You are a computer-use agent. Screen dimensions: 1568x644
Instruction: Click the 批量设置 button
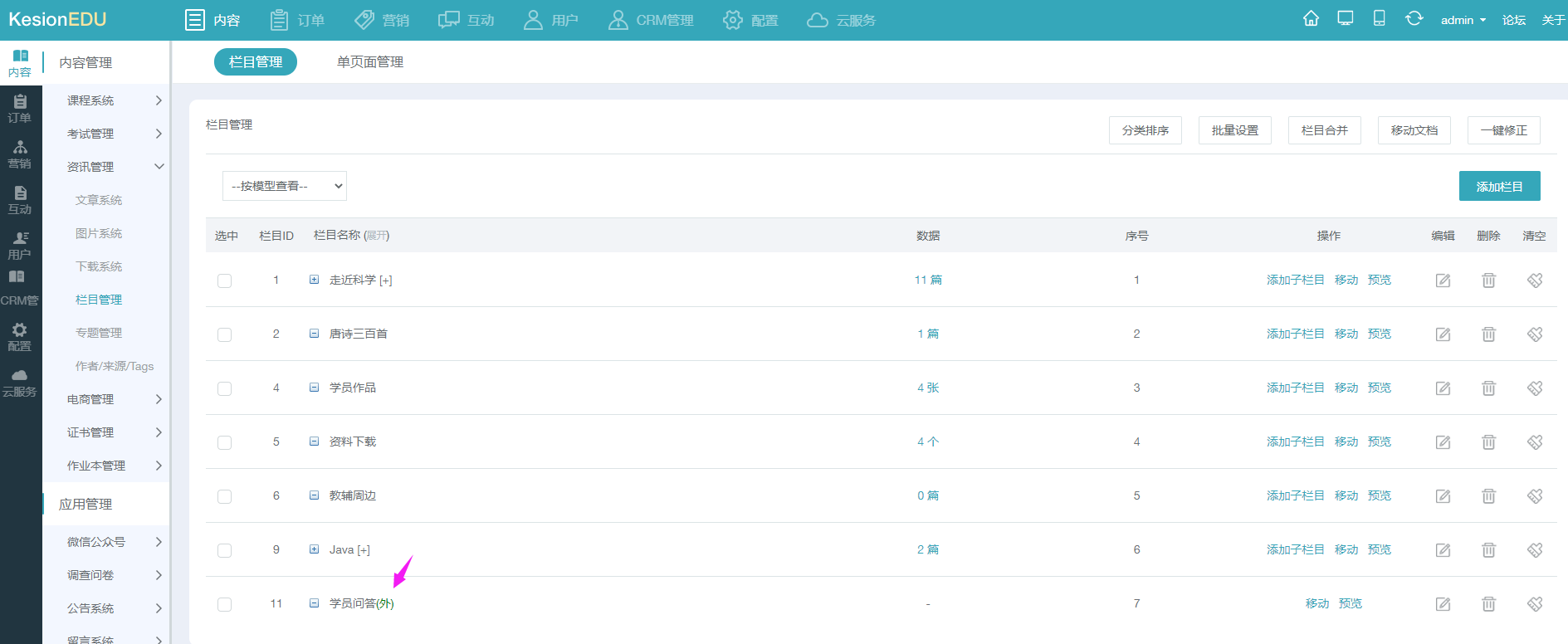tap(1235, 130)
